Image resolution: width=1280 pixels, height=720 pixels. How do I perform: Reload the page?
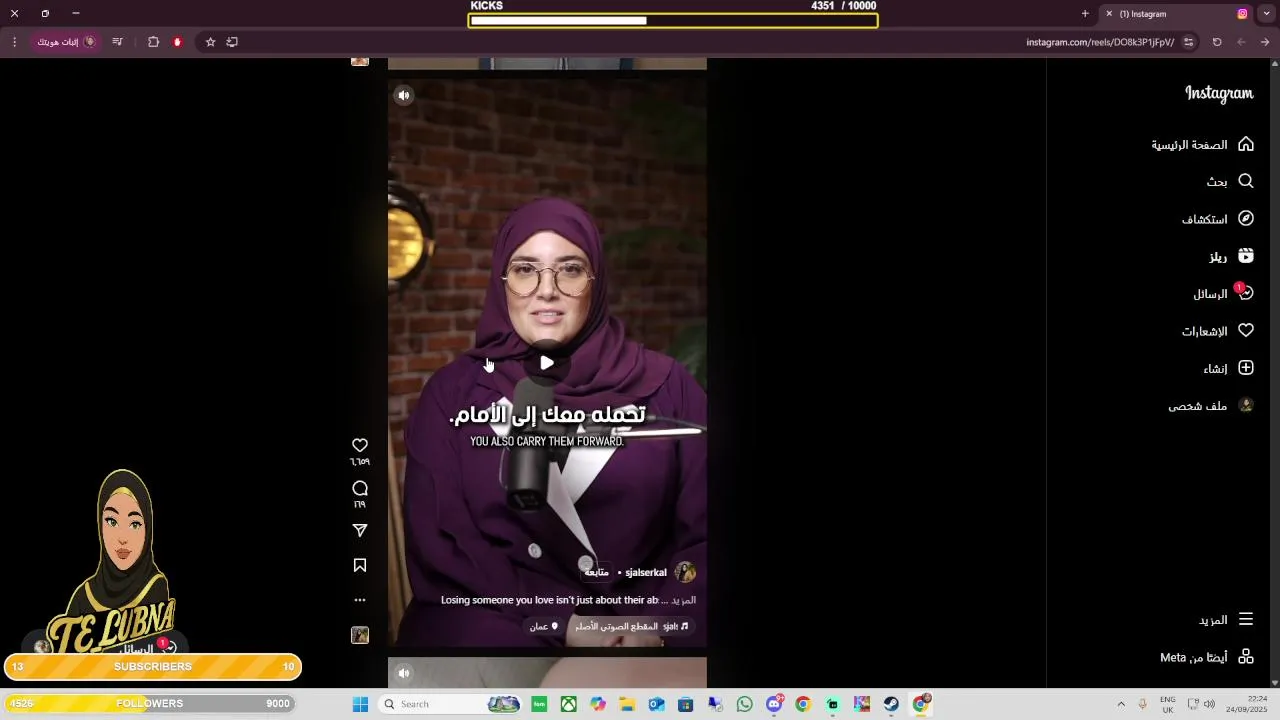tap(1217, 42)
